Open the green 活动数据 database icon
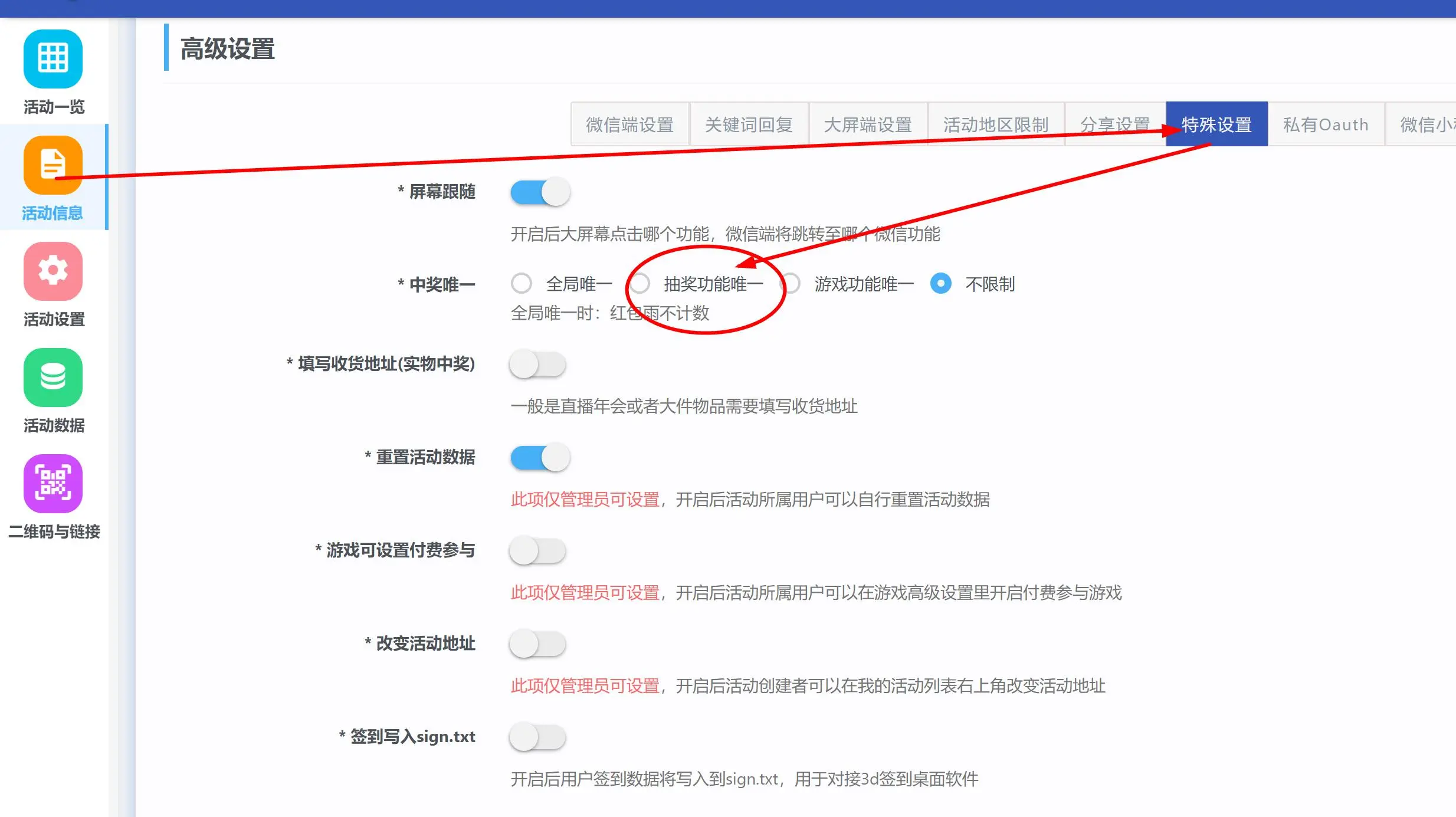Viewport: 1456px width, 817px height. click(53, 378)
